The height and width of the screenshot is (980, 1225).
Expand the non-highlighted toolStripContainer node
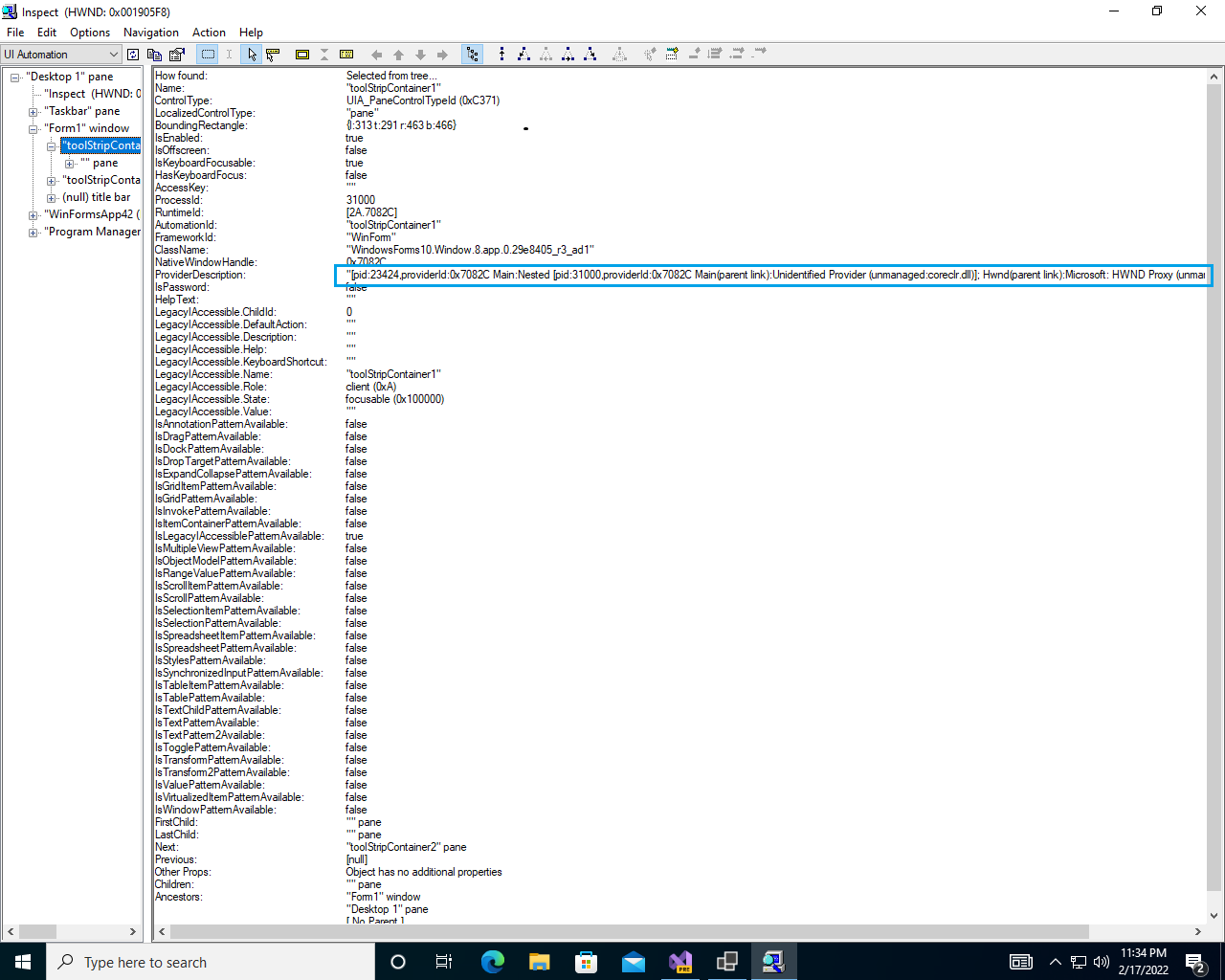tap(52, 181)
